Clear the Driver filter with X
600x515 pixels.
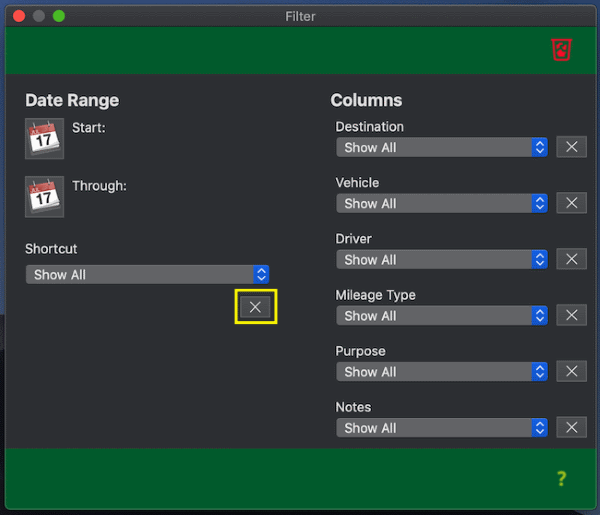pos(571,259)
